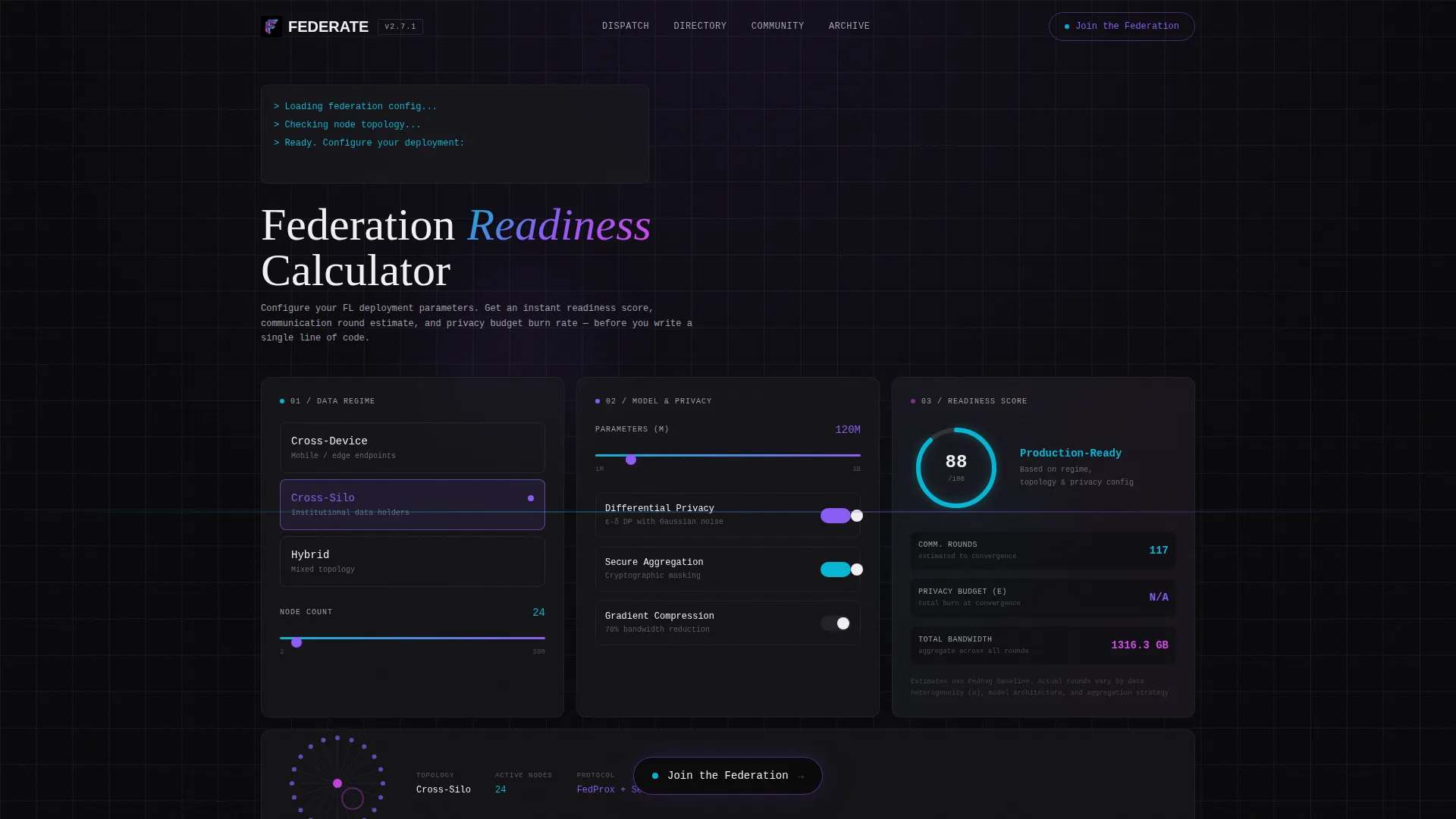Click the '> Checking node topology...' line
The width and height of the screenshot is (1456, 819).
pos(347,124)
